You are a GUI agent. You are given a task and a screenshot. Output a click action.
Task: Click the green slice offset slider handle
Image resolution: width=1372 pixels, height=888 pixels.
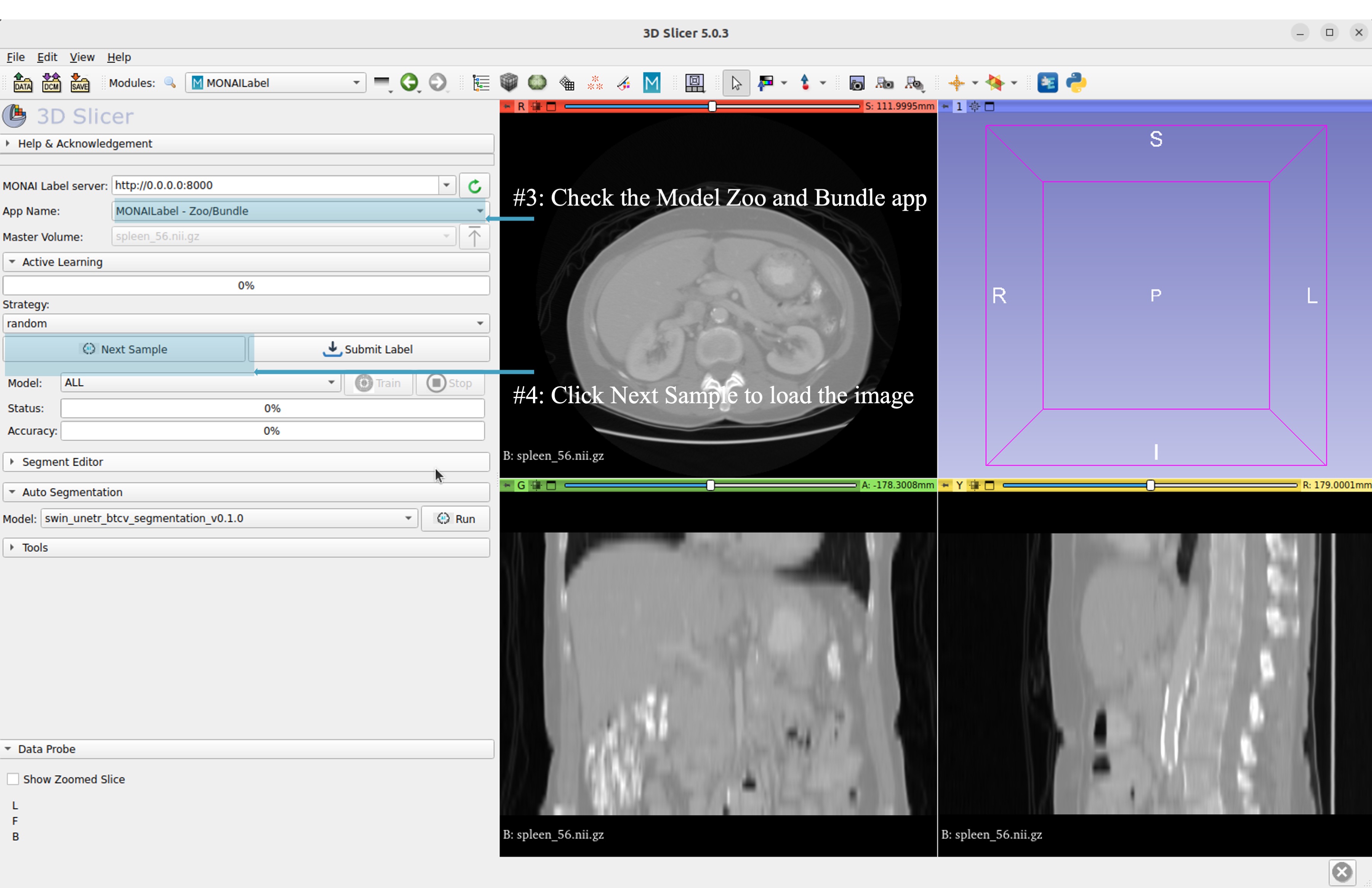coord(710,485)
